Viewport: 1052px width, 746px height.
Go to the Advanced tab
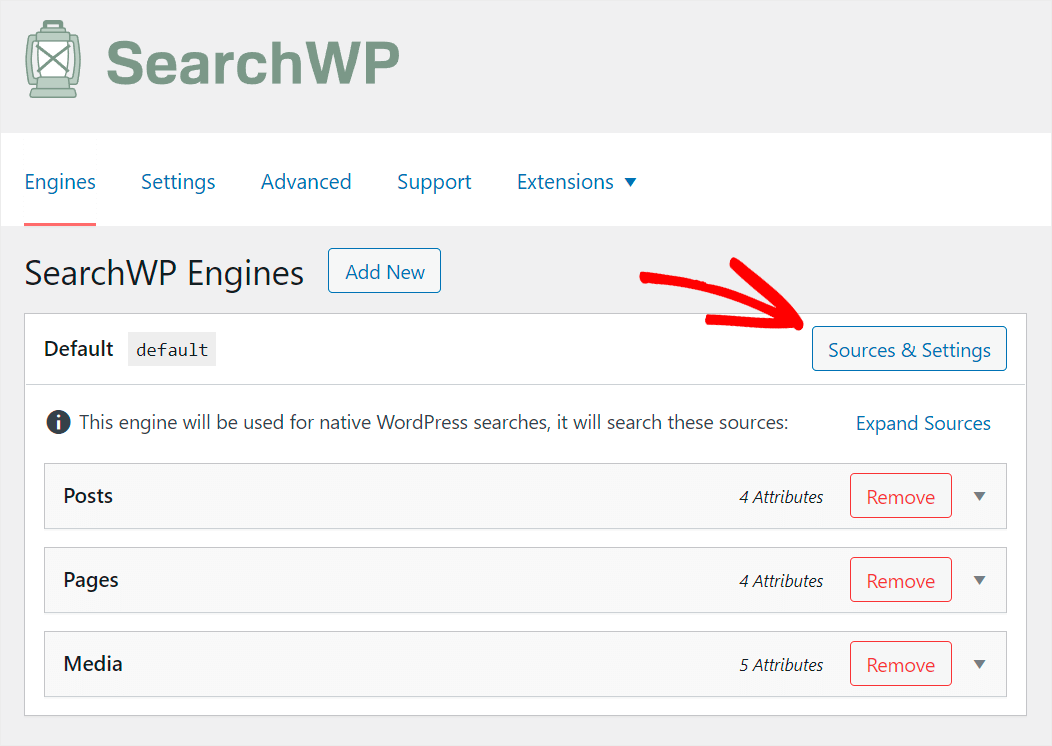(306, 182)
